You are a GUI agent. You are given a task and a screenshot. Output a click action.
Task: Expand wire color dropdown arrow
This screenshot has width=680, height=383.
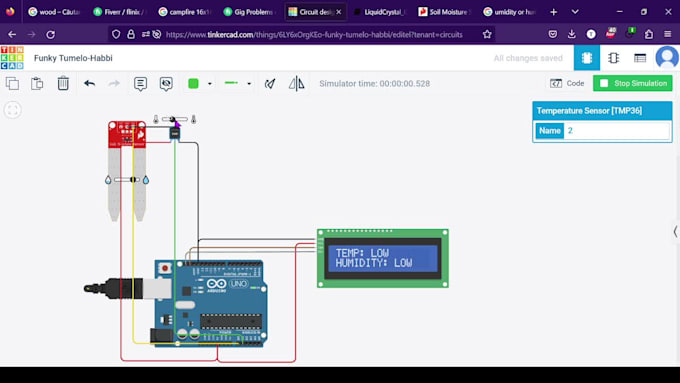[x=210, y=84]
